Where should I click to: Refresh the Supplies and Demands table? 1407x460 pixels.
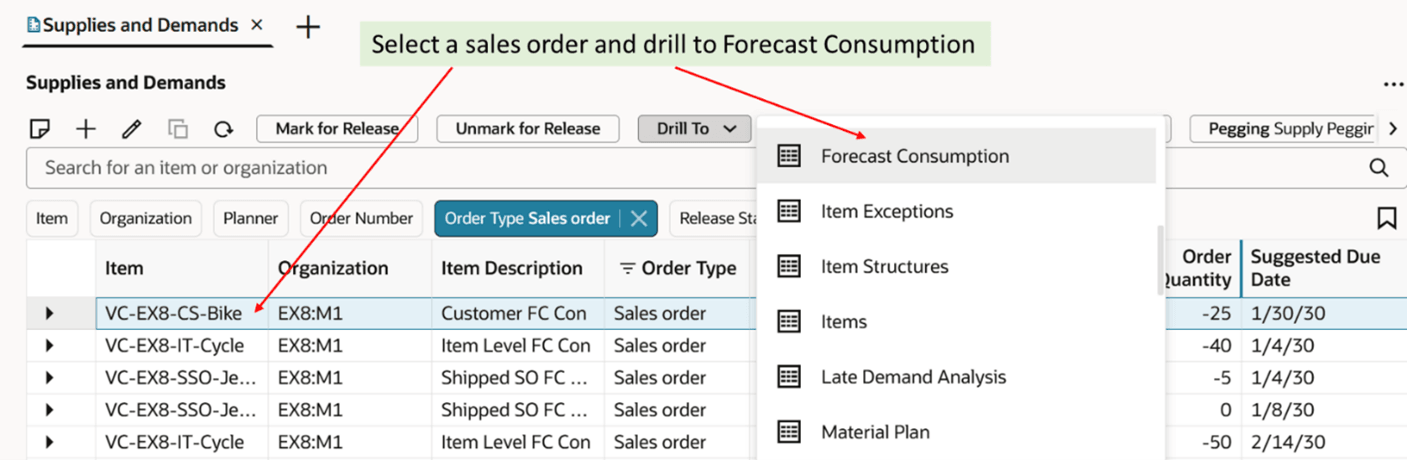(223, 129)
